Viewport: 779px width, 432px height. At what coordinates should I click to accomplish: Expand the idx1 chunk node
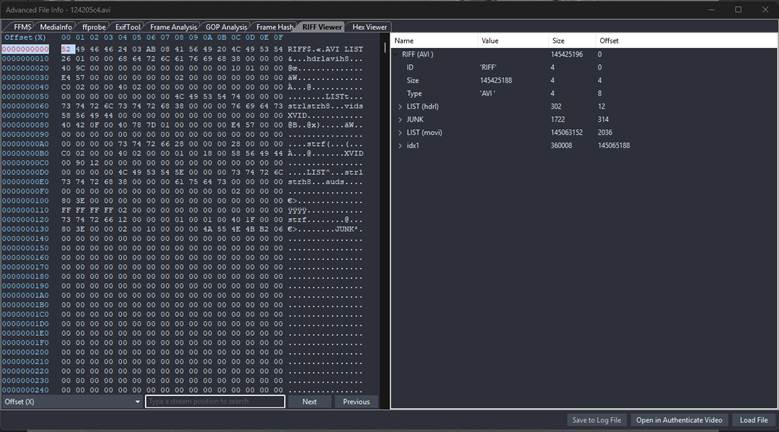click(x=400, y=145)
